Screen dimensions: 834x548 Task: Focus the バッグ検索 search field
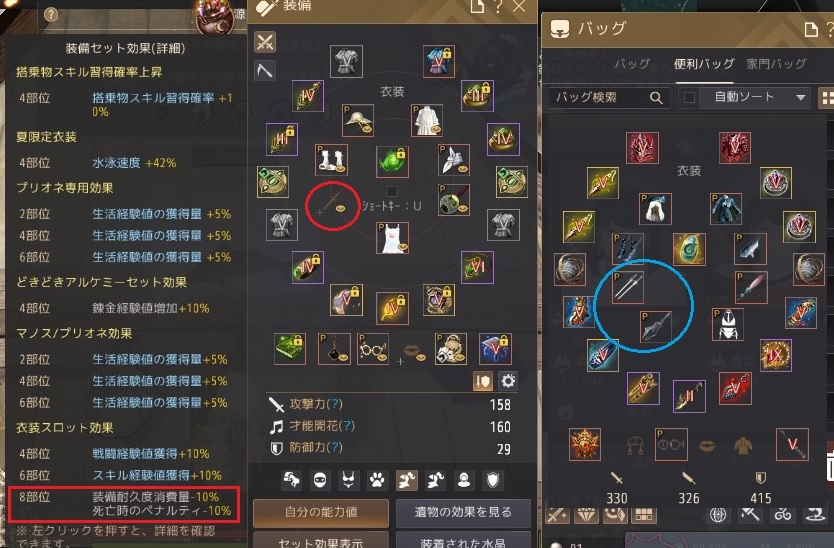[608, 98]
